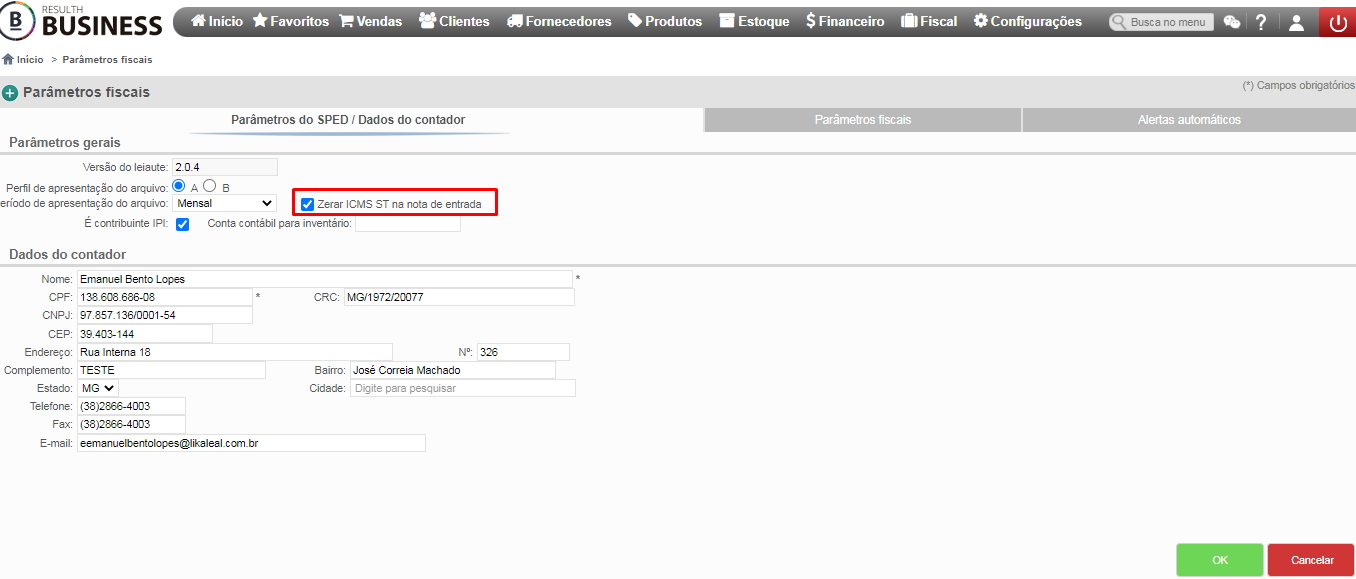
Task: Click the Parâmetros fiscais breadcrumb text
Action: coord(107,60)
